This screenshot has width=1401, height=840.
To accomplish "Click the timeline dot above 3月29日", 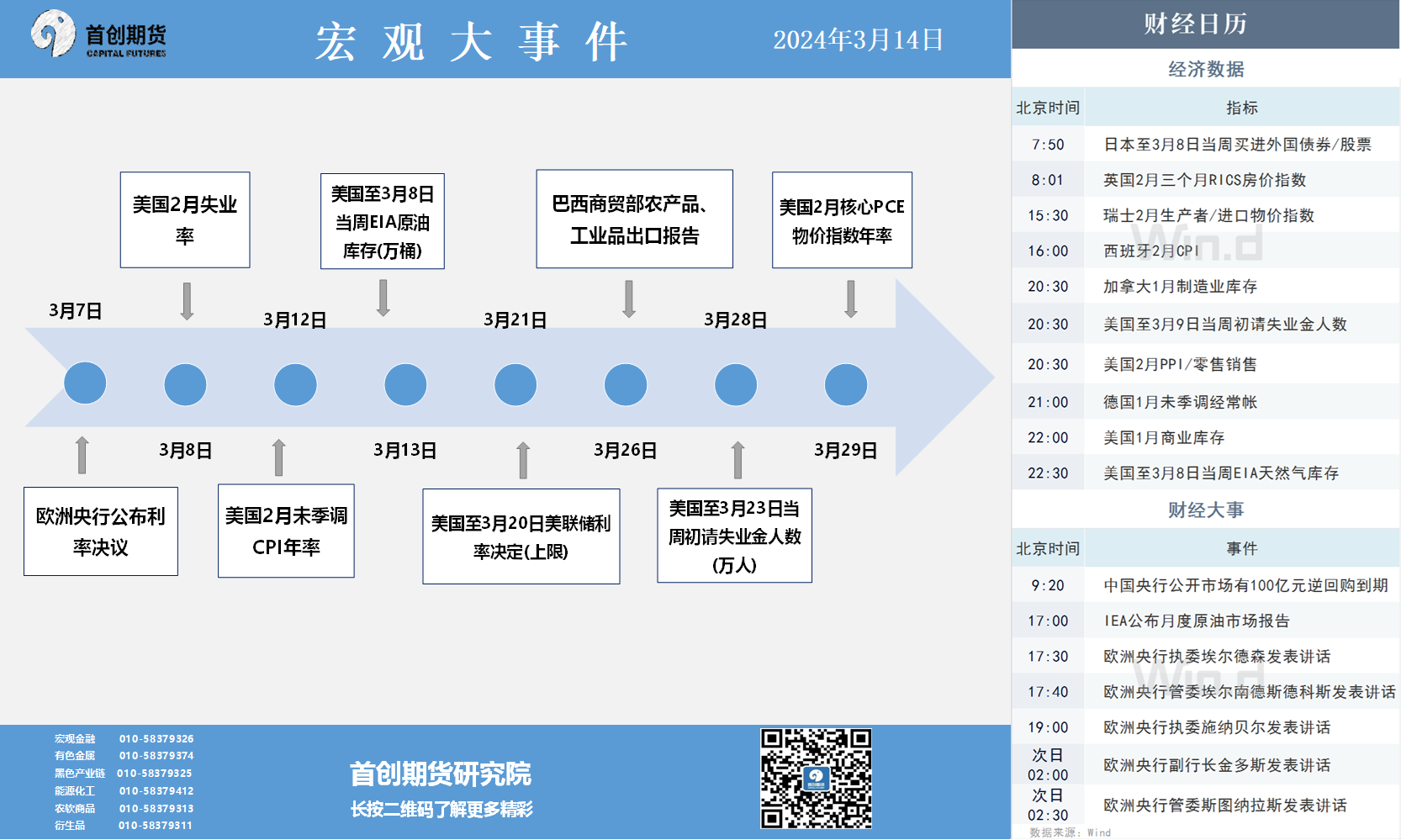I will (x=846, y=384).
